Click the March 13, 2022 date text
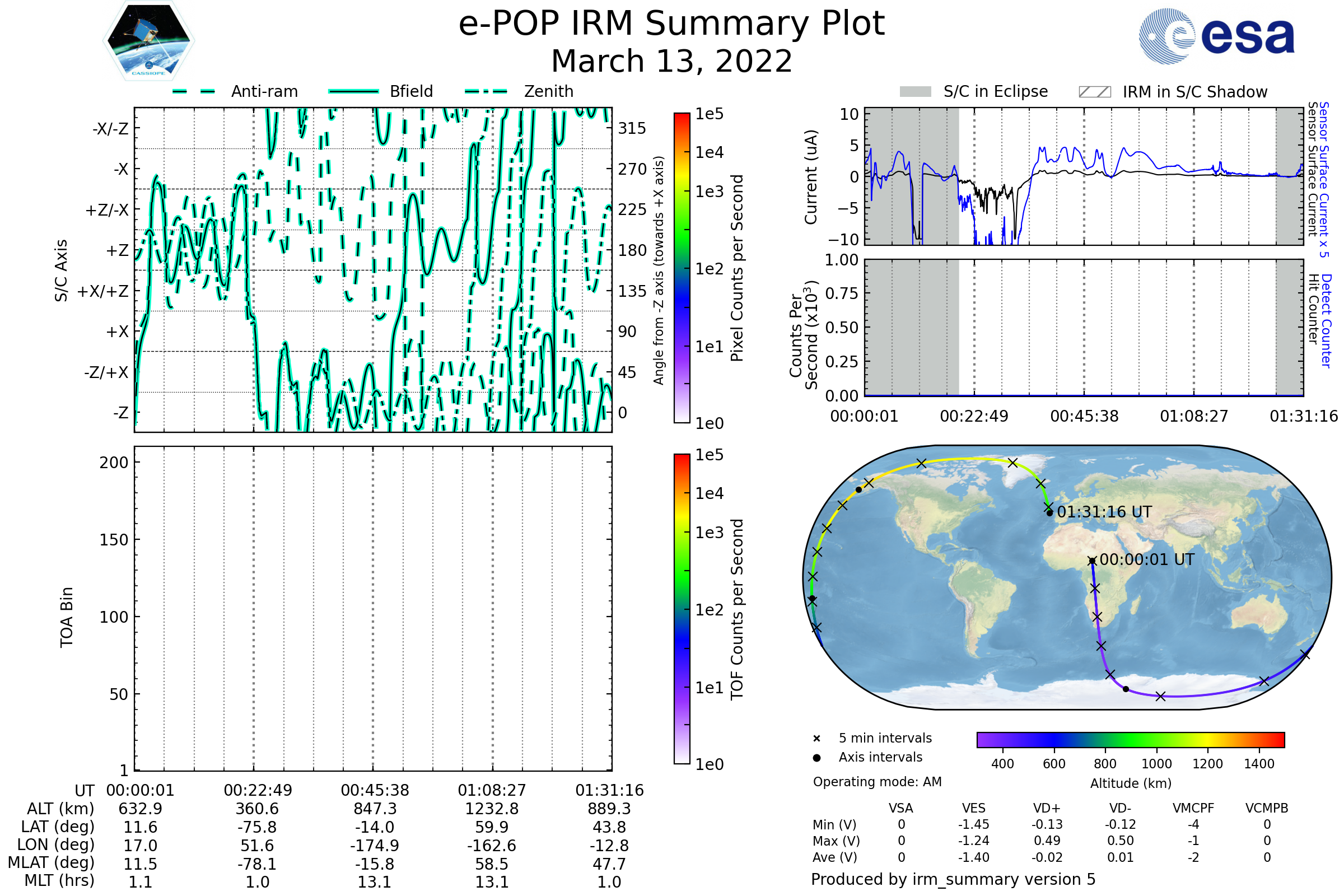The height and width of the screenshot is (896, 1344). point(671,61)
